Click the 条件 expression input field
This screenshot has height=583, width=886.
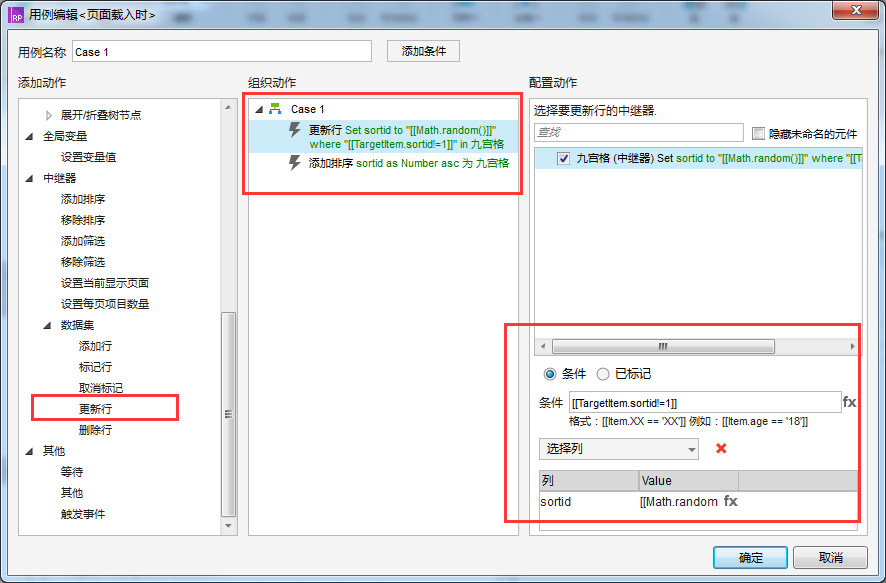705,403
